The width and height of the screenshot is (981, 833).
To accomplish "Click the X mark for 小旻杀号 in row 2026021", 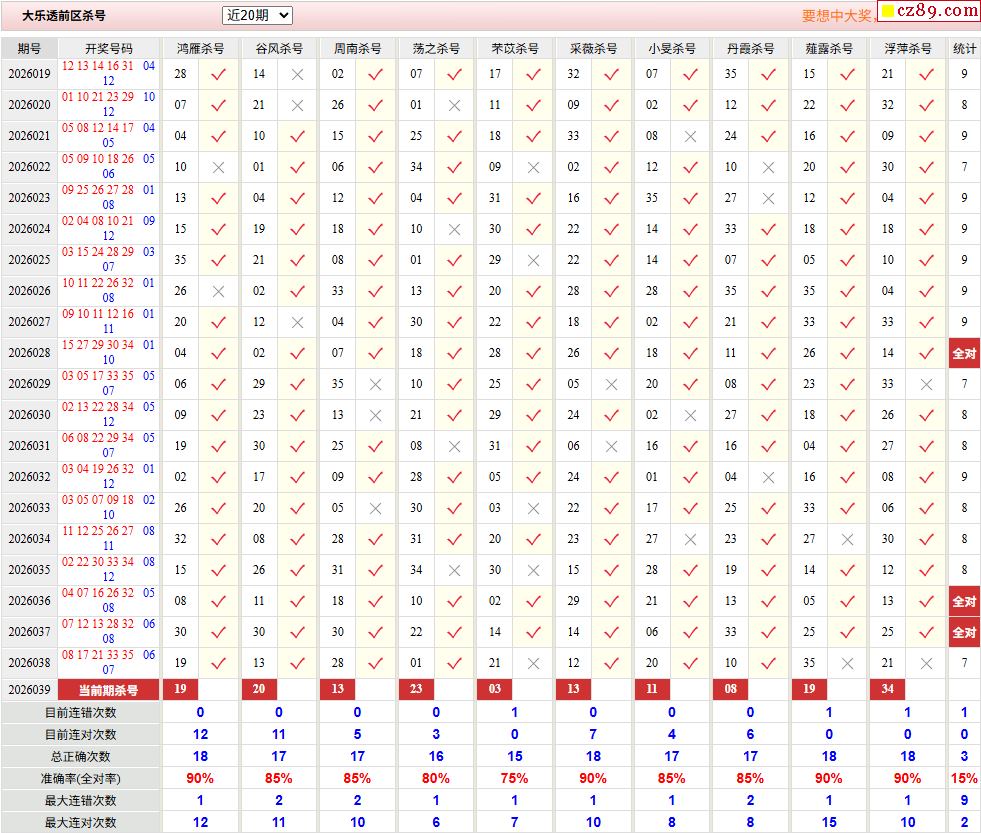I will click(690, 136).
